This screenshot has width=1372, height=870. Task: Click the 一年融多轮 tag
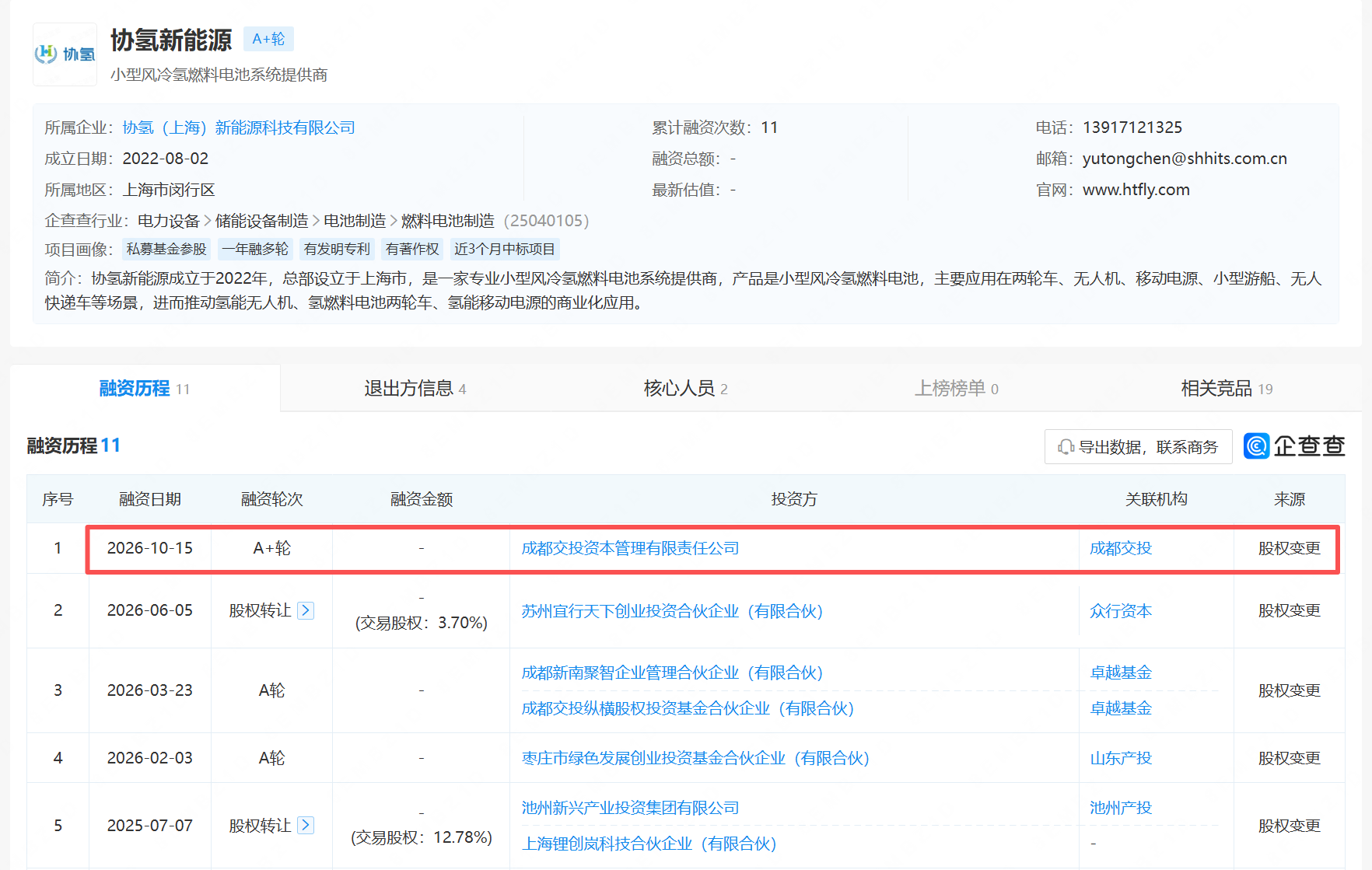255,249
